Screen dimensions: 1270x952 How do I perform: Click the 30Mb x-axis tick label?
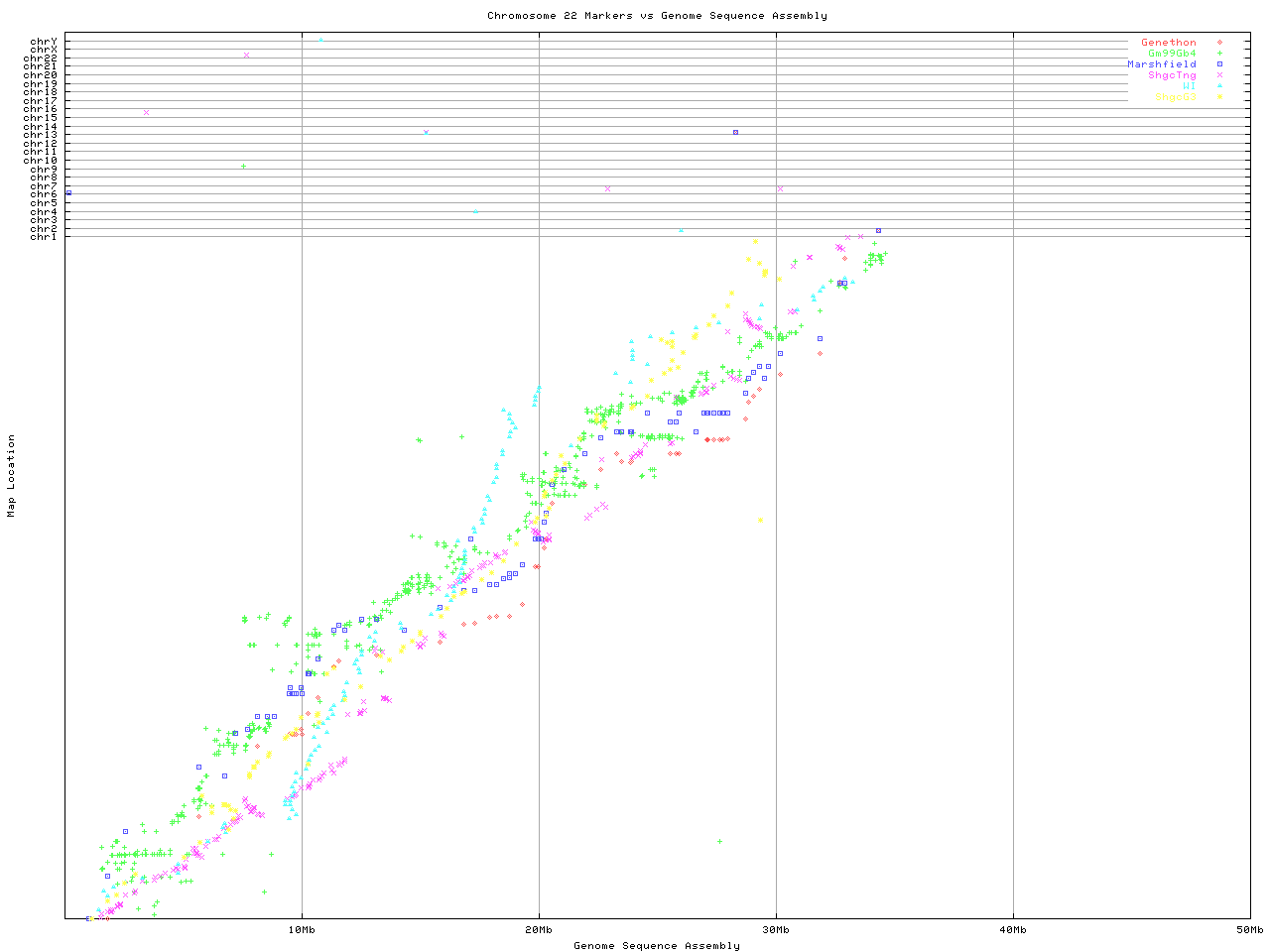776,930
